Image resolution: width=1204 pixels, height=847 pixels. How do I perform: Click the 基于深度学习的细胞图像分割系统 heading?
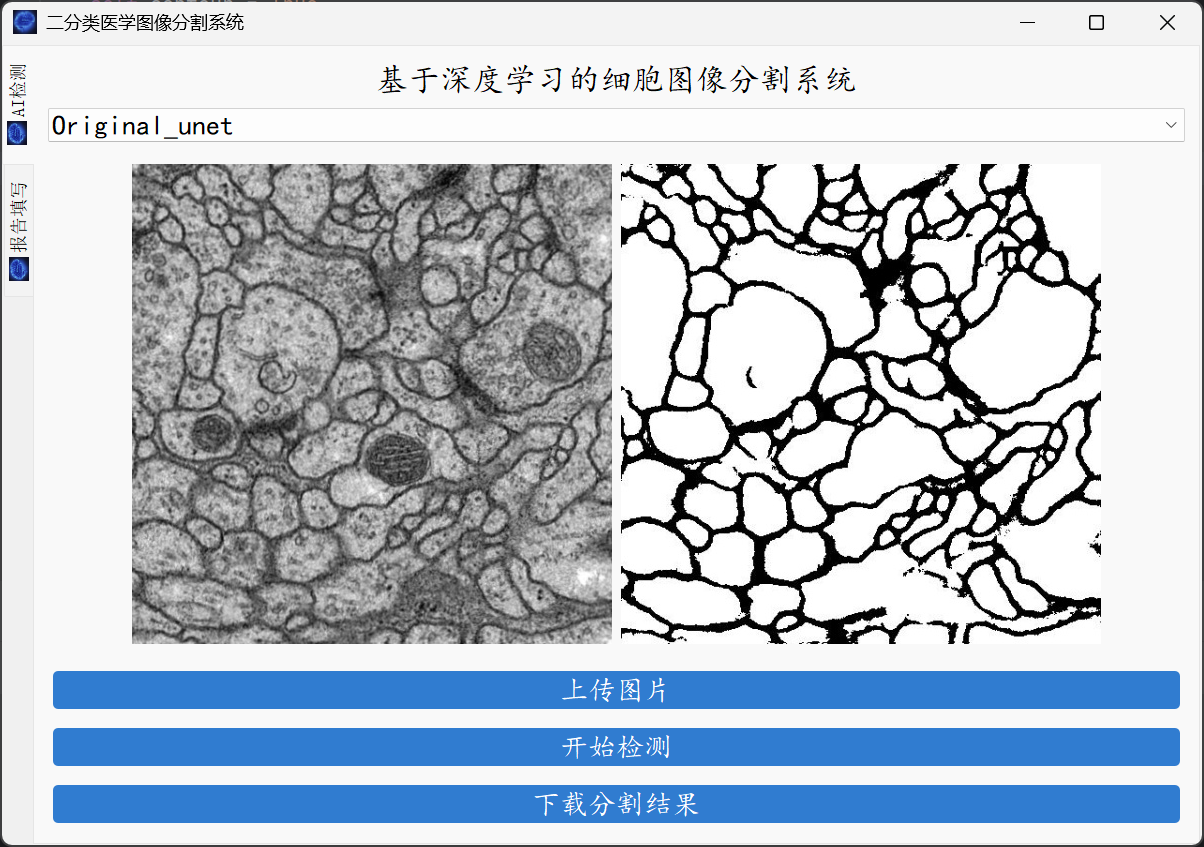pyautogui.click(x=617, y=80)
